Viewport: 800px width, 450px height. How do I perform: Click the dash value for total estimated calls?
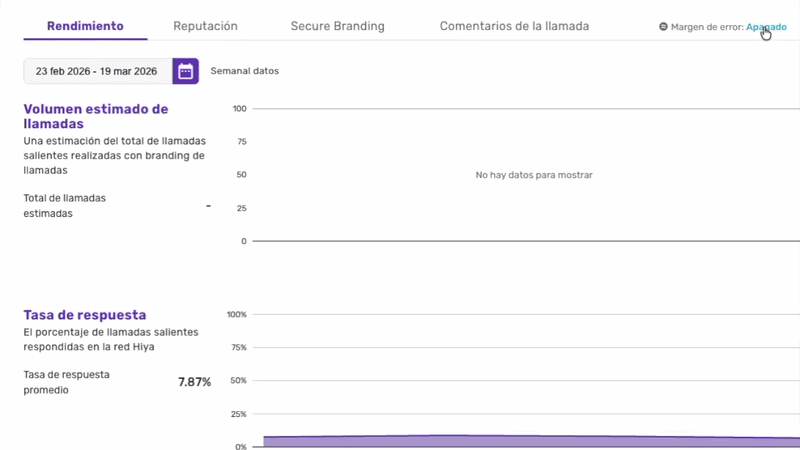click(x=208, y=205)
